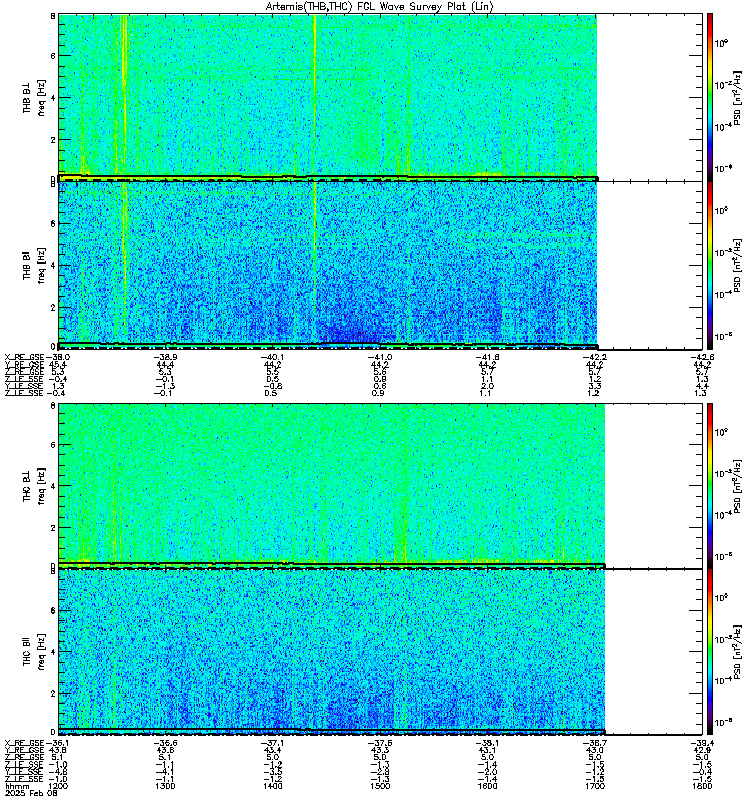The height and width of the screenshot is (800, 750).
Task: Click the 1400 time tick label
Action: pyautogui.click(x=272, y=786)
